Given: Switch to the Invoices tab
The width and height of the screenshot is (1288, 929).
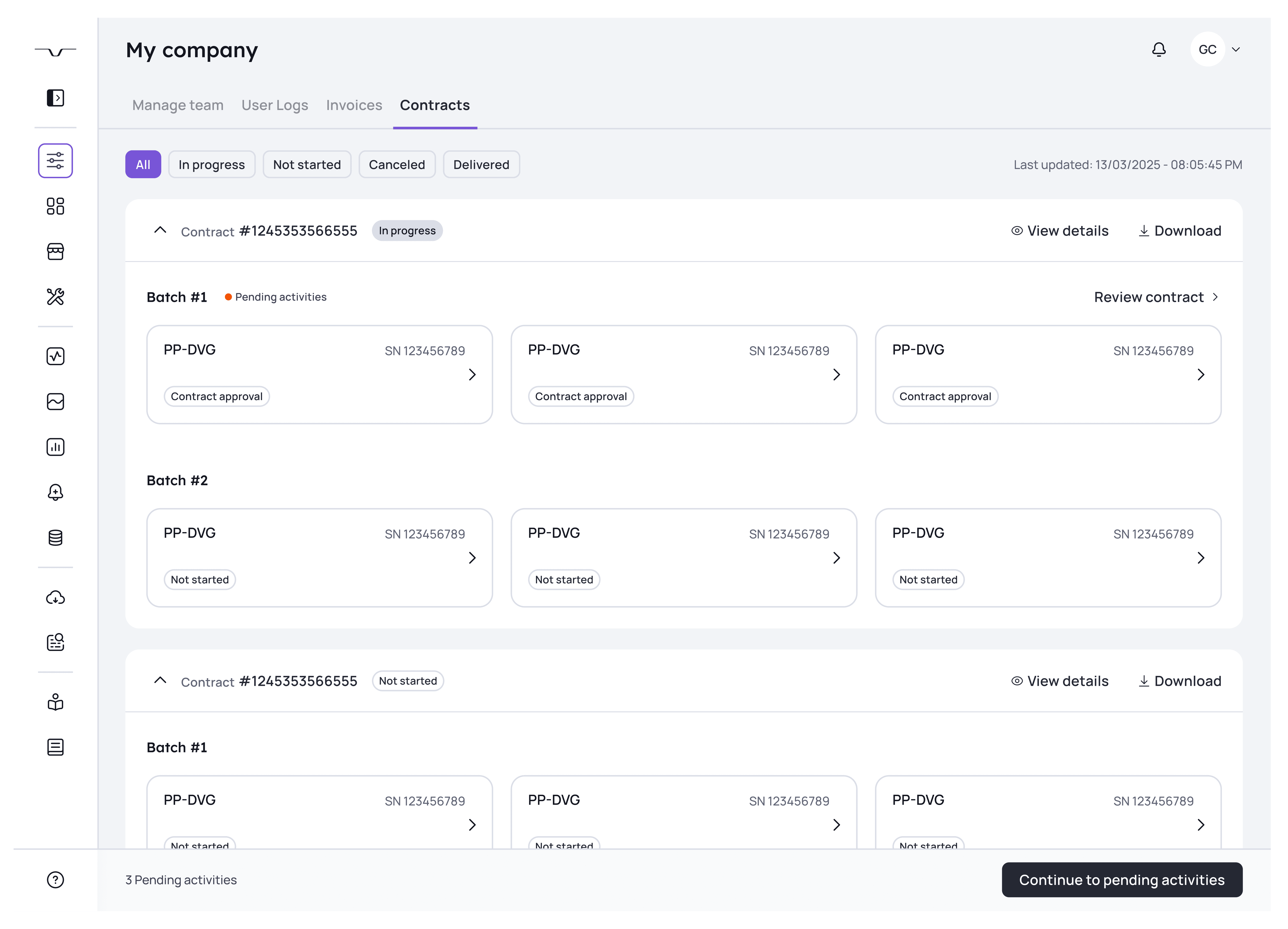Looking at the screenshot, I should (354, 106).
